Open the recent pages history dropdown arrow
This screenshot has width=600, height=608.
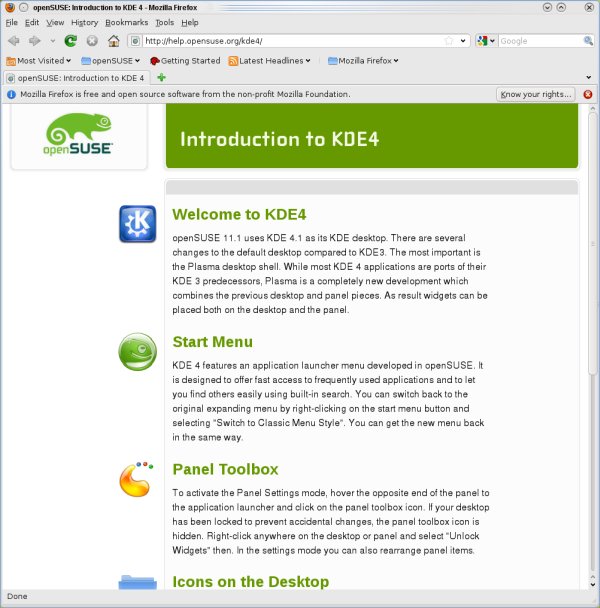pos(52,41)
